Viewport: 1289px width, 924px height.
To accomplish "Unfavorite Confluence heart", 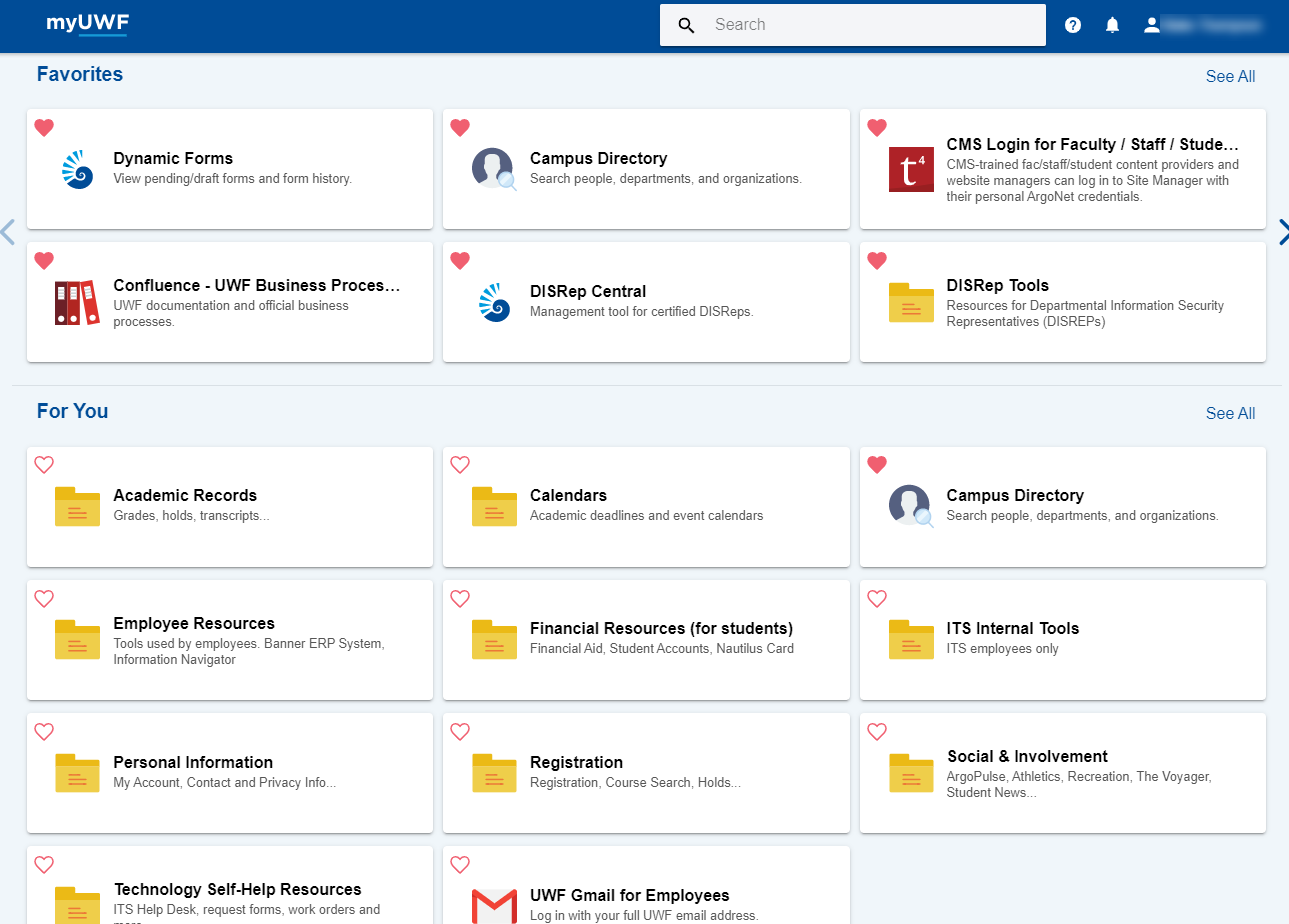I will [x=44, y=261].
